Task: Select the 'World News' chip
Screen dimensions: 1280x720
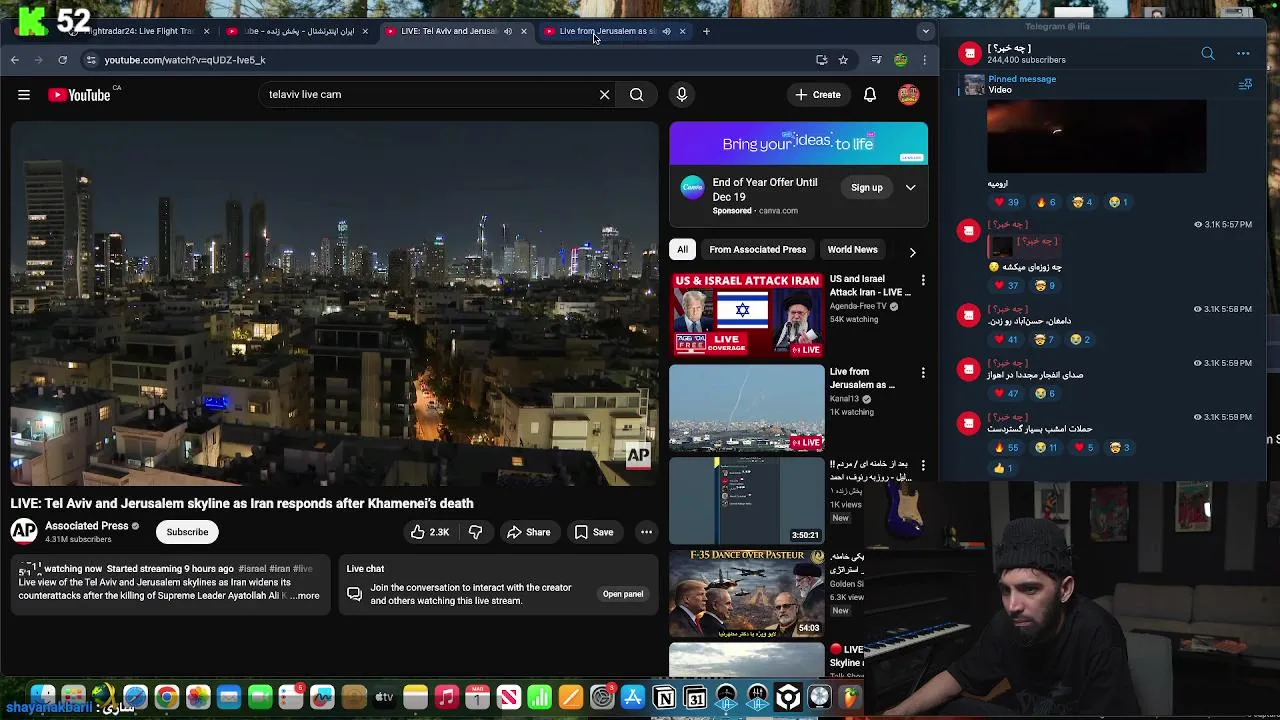Action: [x=852, y=250]
